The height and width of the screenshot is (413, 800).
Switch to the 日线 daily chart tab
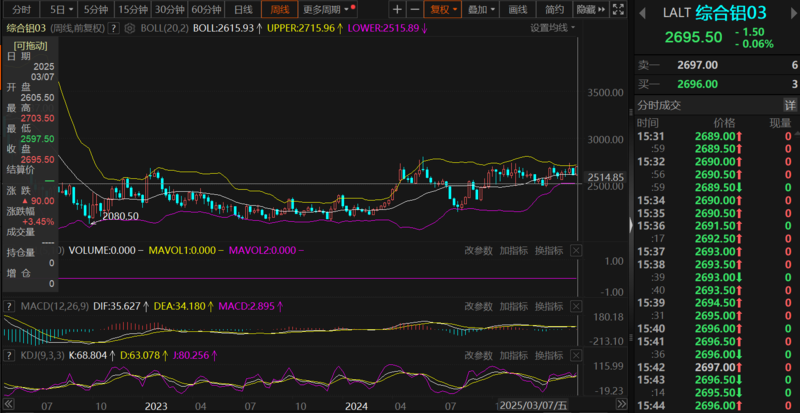coord(243,9)
